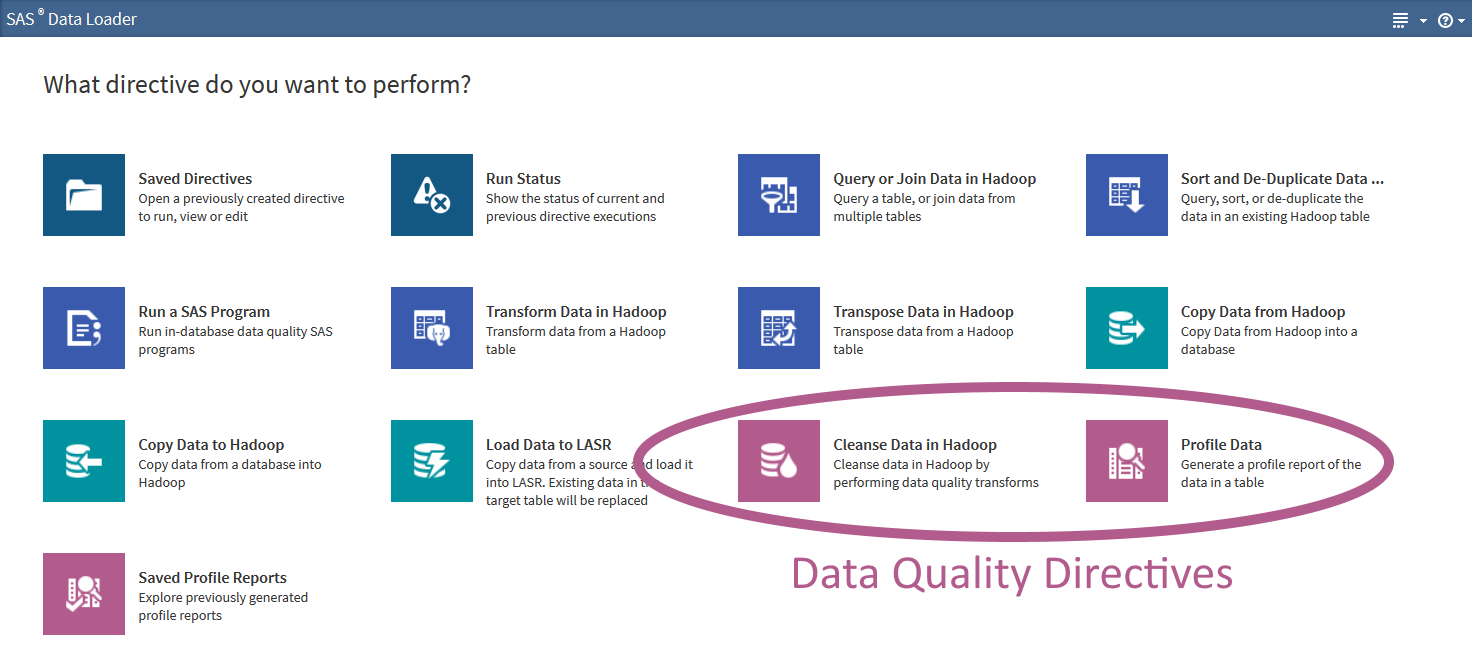The image size is (1472, 669).
Task: Open the Copy Data from Hadoop icon
Action: (x=1126, y=328)
